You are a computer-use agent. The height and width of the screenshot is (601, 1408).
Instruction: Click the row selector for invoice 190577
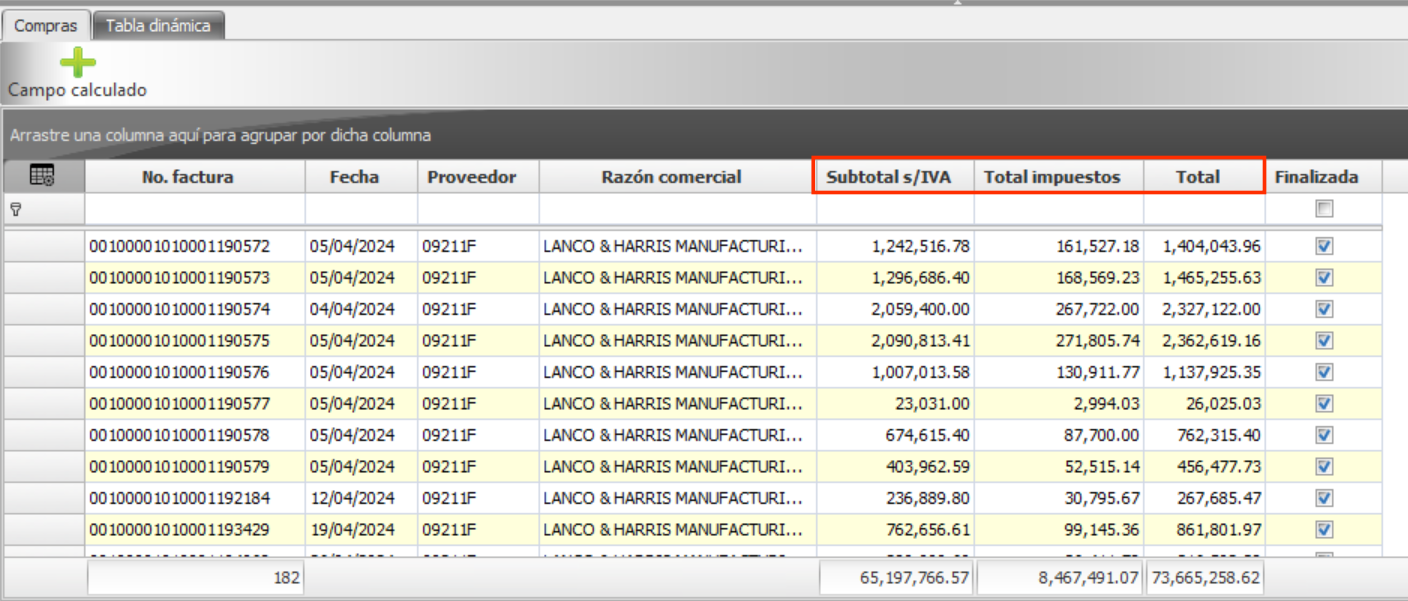pyautogui.click(x=44, y=404)
